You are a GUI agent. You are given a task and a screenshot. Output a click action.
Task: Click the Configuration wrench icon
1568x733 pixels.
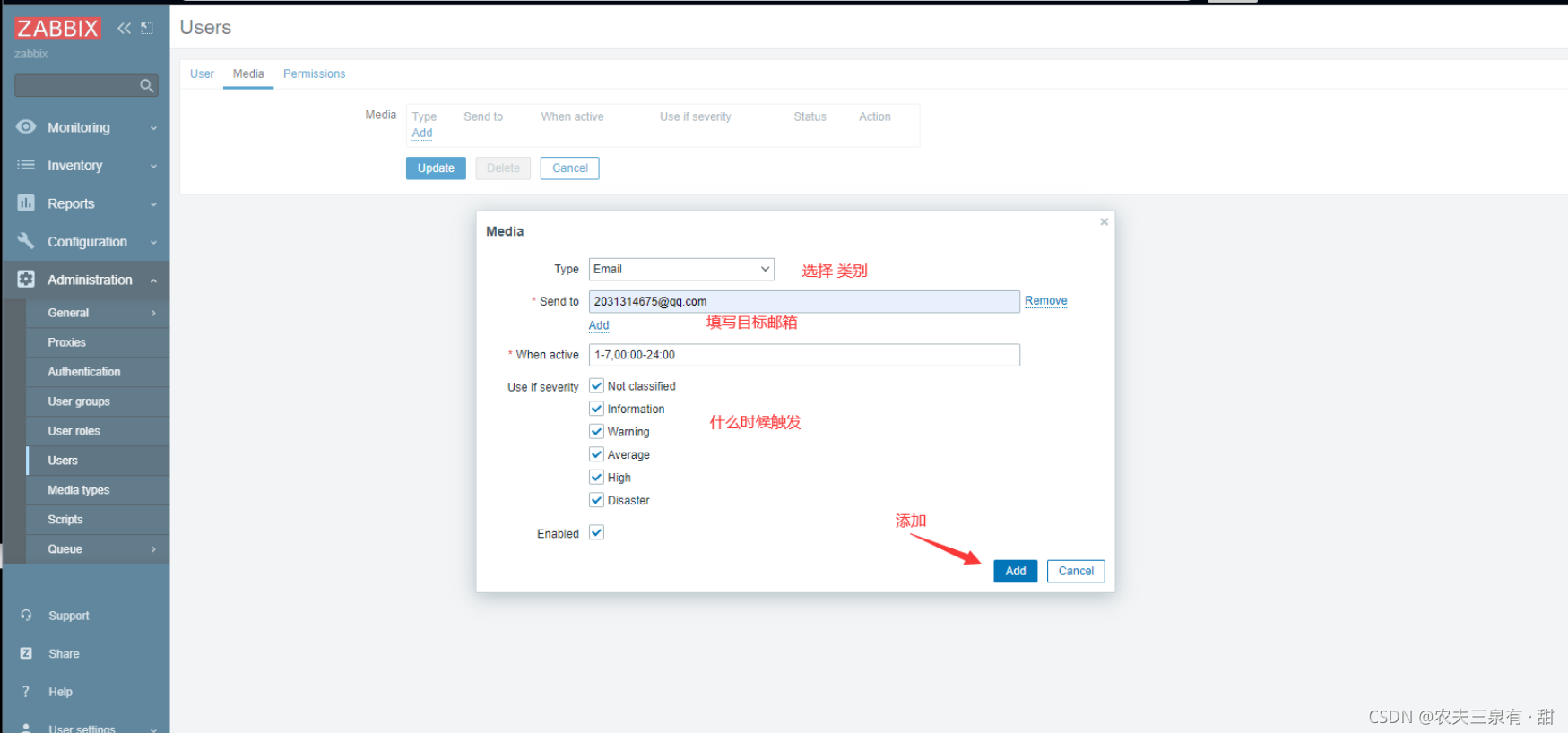26,241
